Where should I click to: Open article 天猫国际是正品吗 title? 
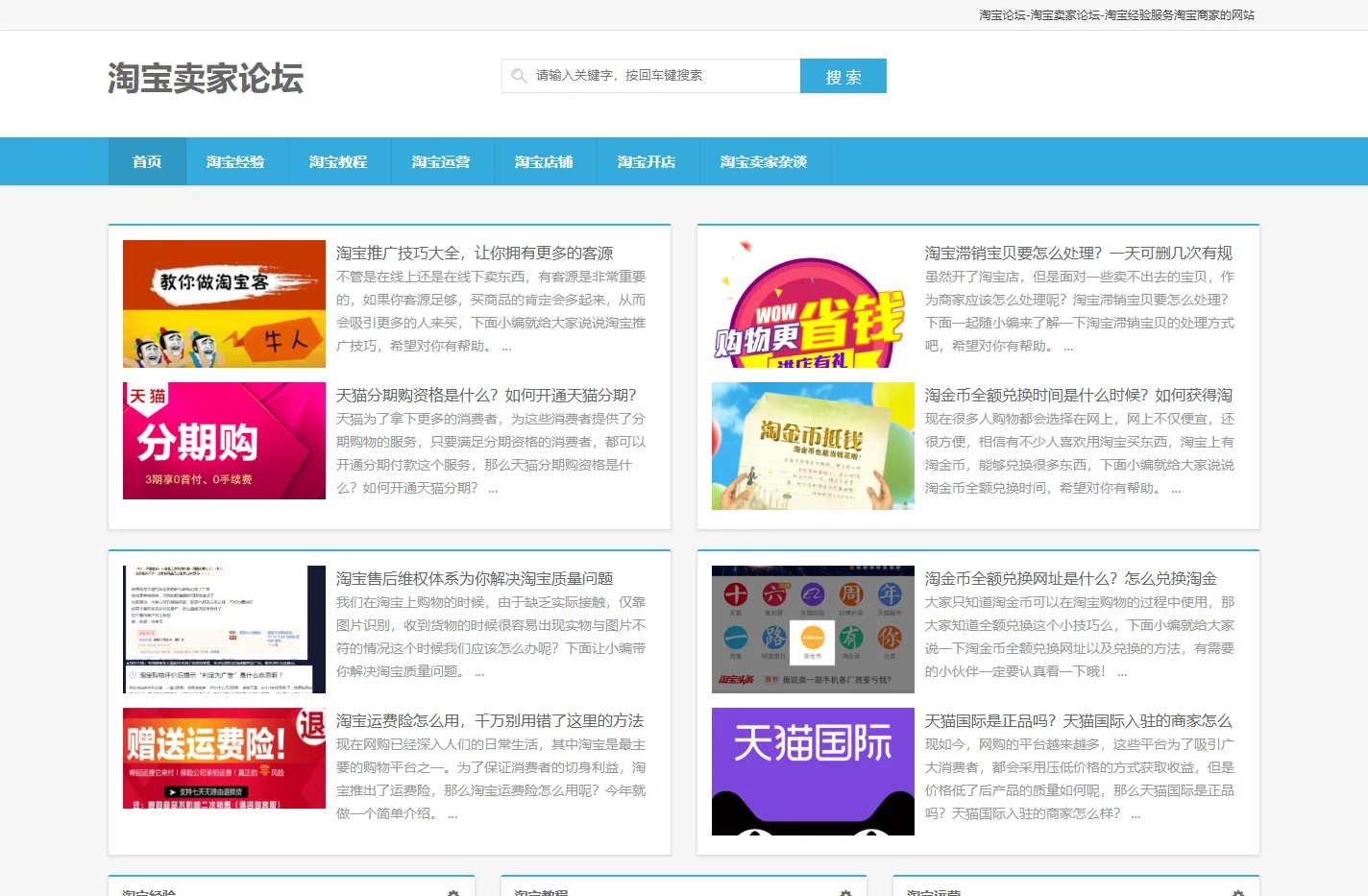click(1079, 720)
